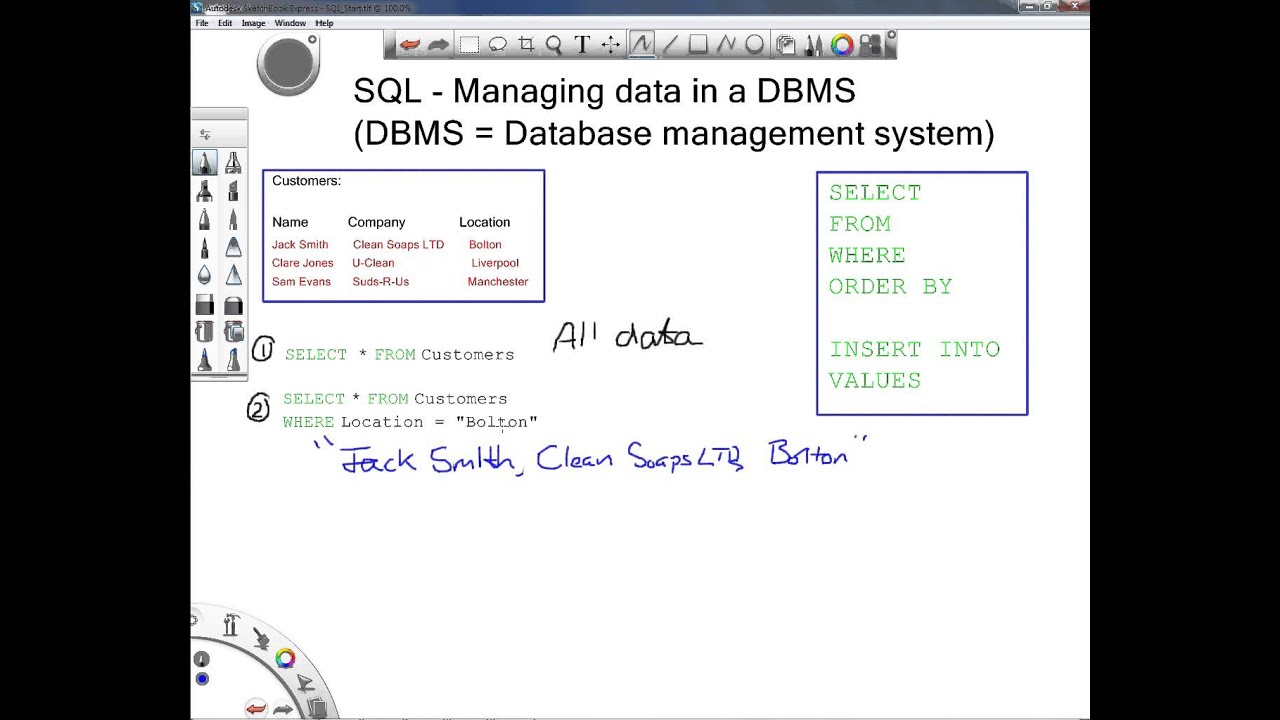Open the Edit menu

[225, 23]
